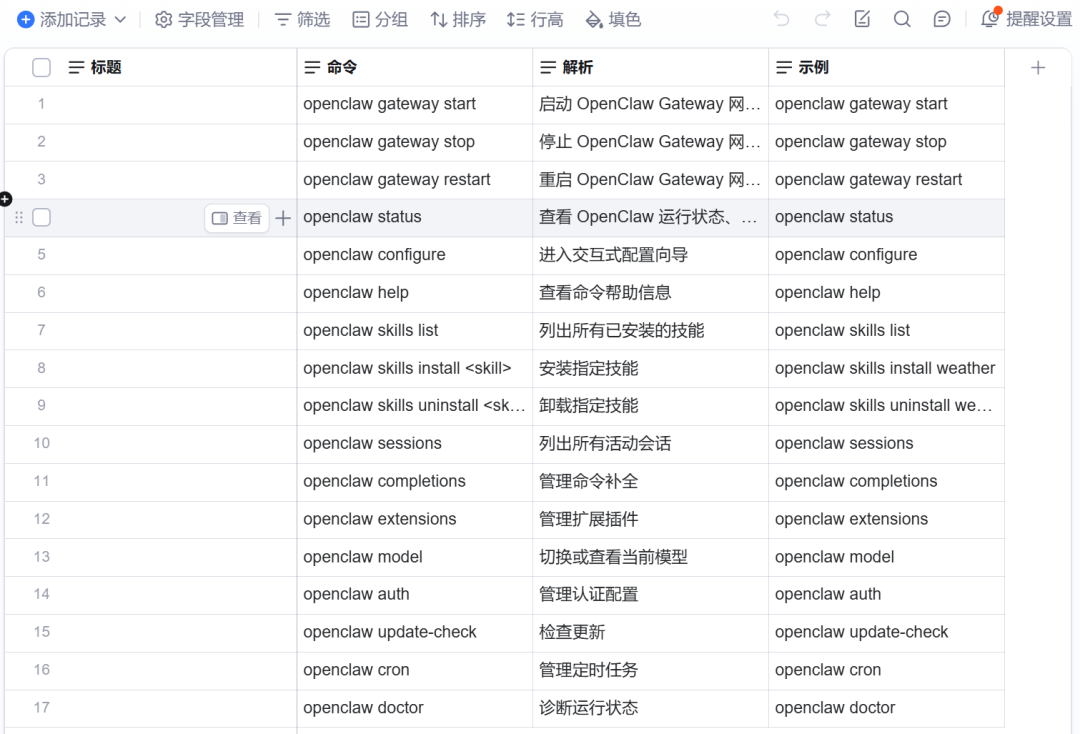Select command cell 'openclaw gateway stop'
This screenshot has width=1080, height=734.
[415, 143]
